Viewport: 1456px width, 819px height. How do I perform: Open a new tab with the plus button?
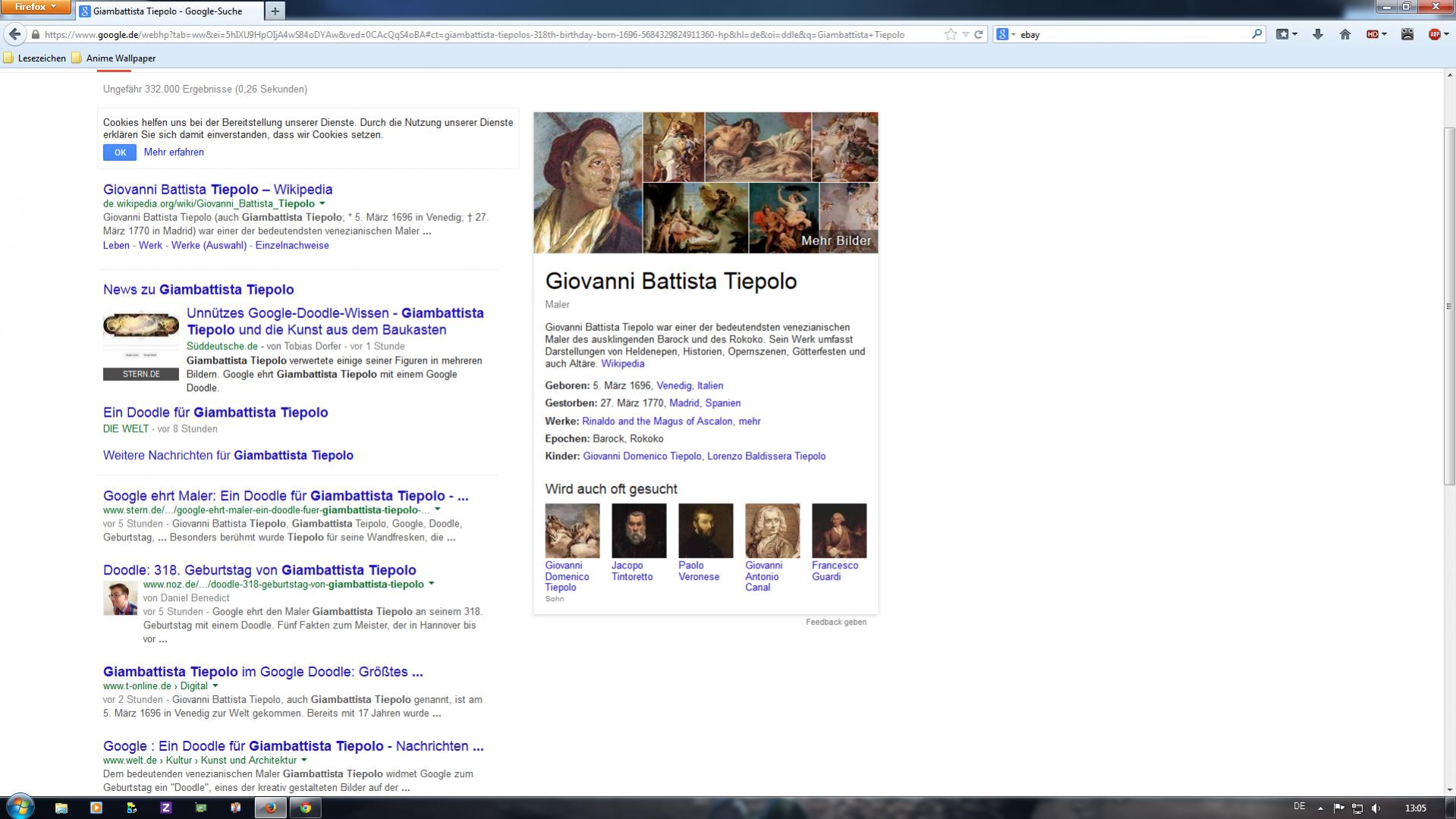(x=275, y=11)
